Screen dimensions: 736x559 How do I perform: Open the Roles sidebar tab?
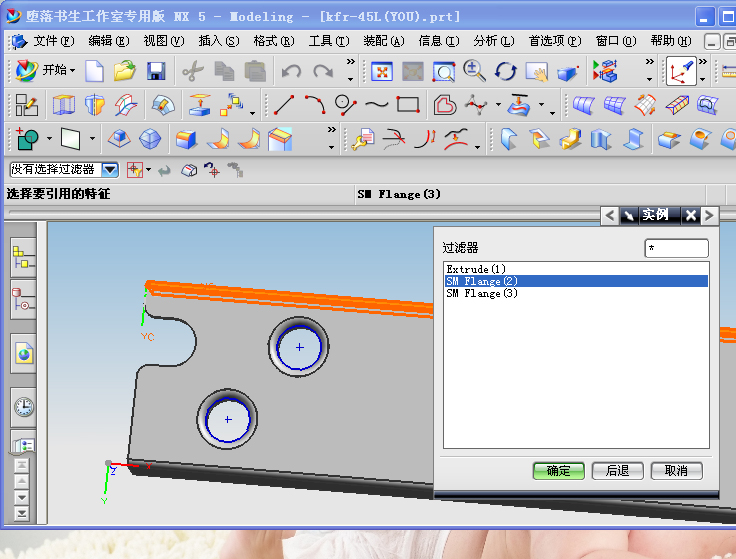point(23,444)
